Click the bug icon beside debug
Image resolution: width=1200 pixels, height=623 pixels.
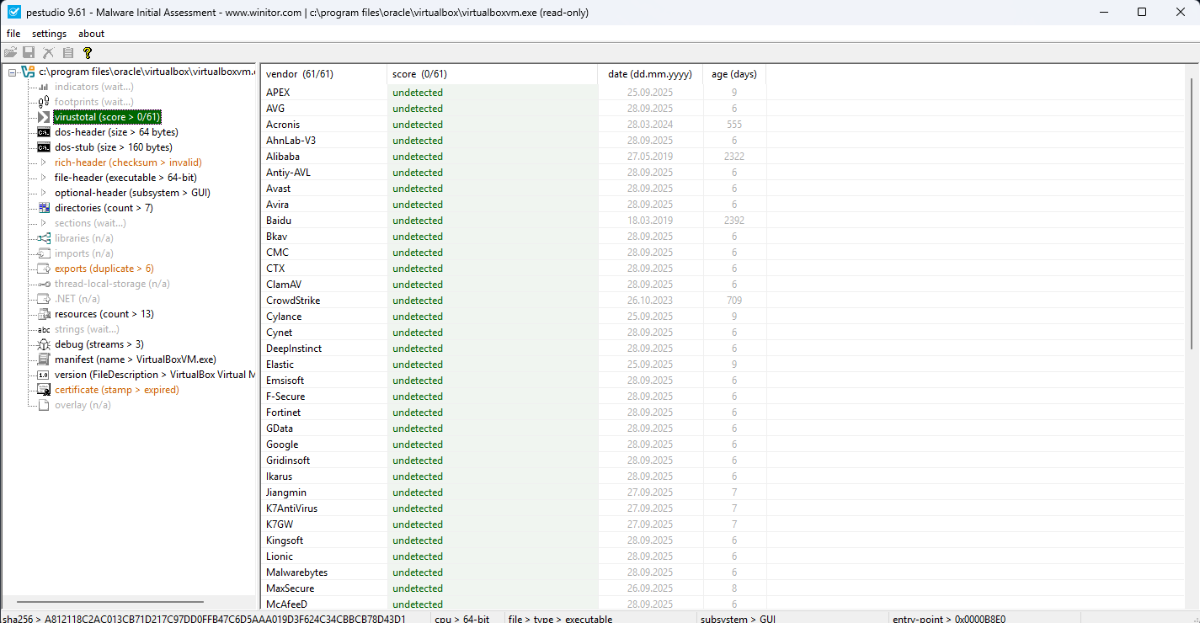tap(44, 344)
